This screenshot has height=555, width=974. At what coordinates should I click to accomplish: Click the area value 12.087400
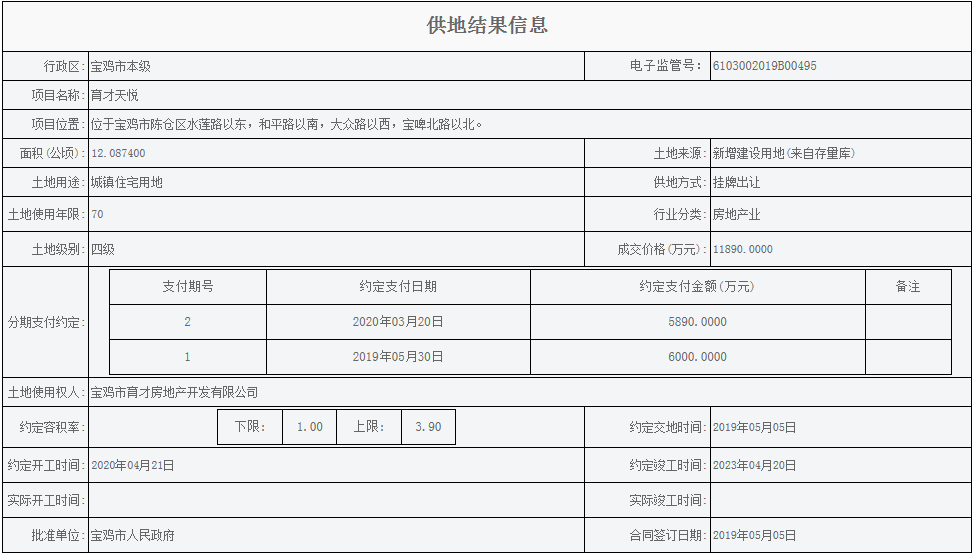[119, 154]
